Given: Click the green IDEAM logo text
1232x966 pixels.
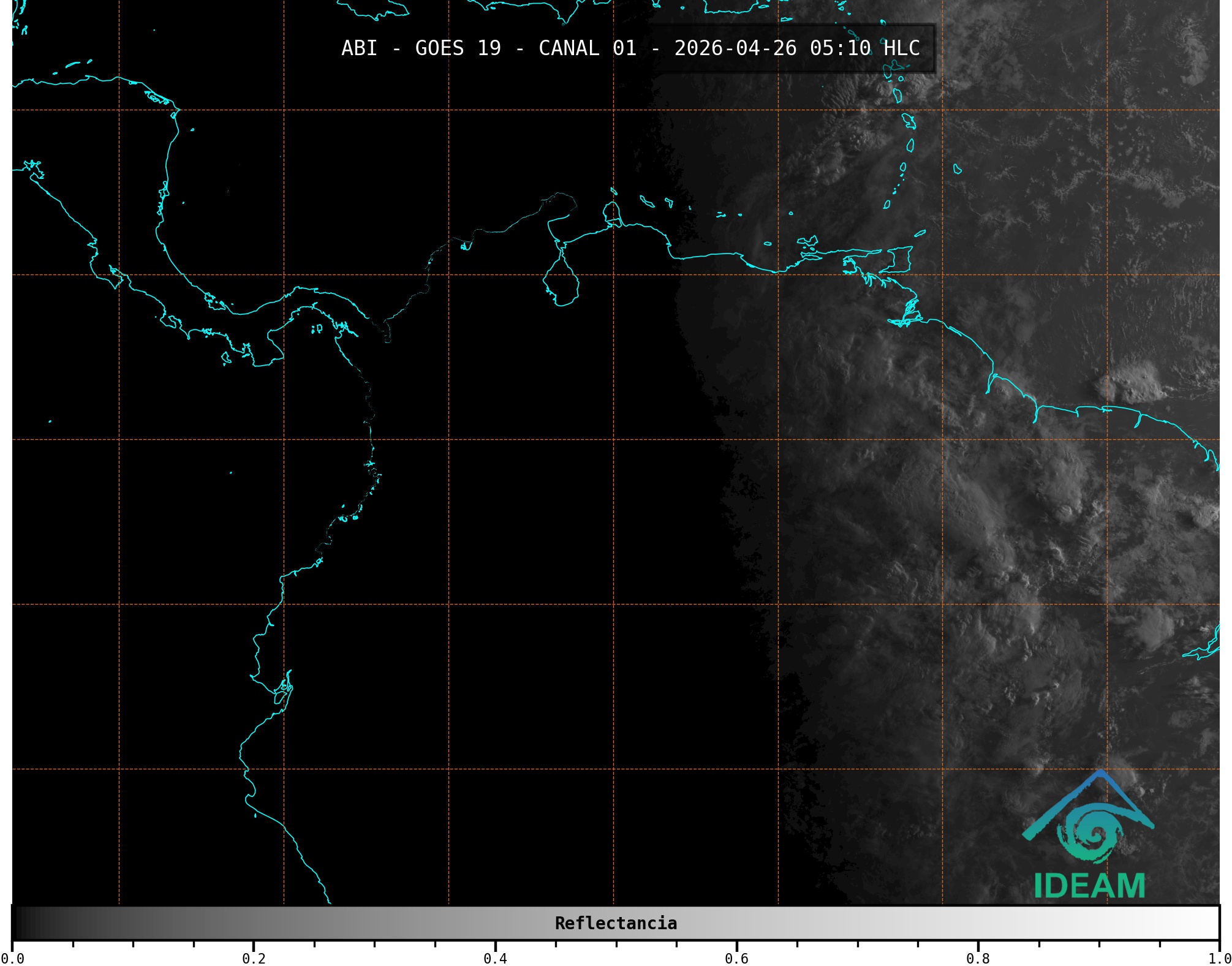Looking at the screenshot, I should [1089, 886].
